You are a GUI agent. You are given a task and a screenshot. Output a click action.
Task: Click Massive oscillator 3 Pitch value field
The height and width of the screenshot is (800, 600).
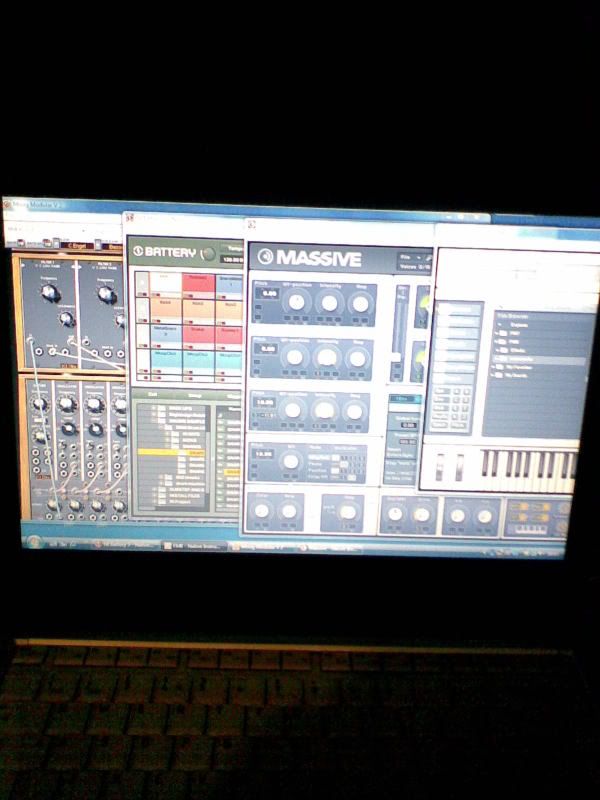265,402
